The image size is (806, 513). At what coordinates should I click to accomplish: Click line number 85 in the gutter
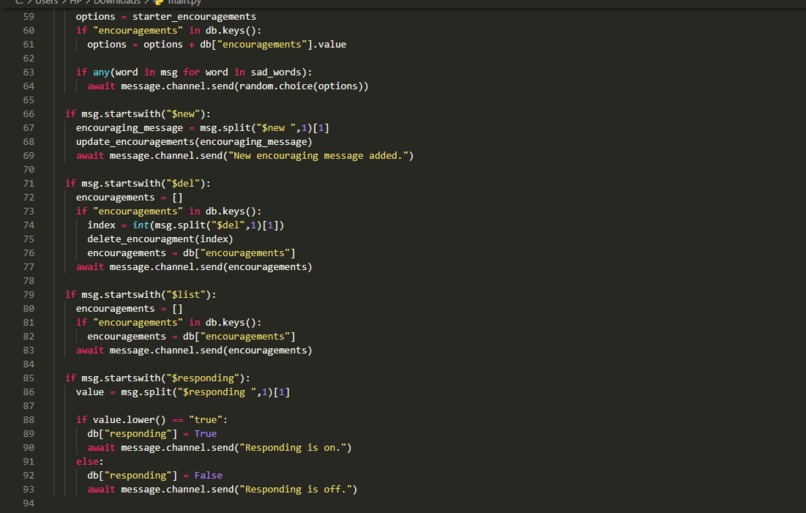pos(29,378)
